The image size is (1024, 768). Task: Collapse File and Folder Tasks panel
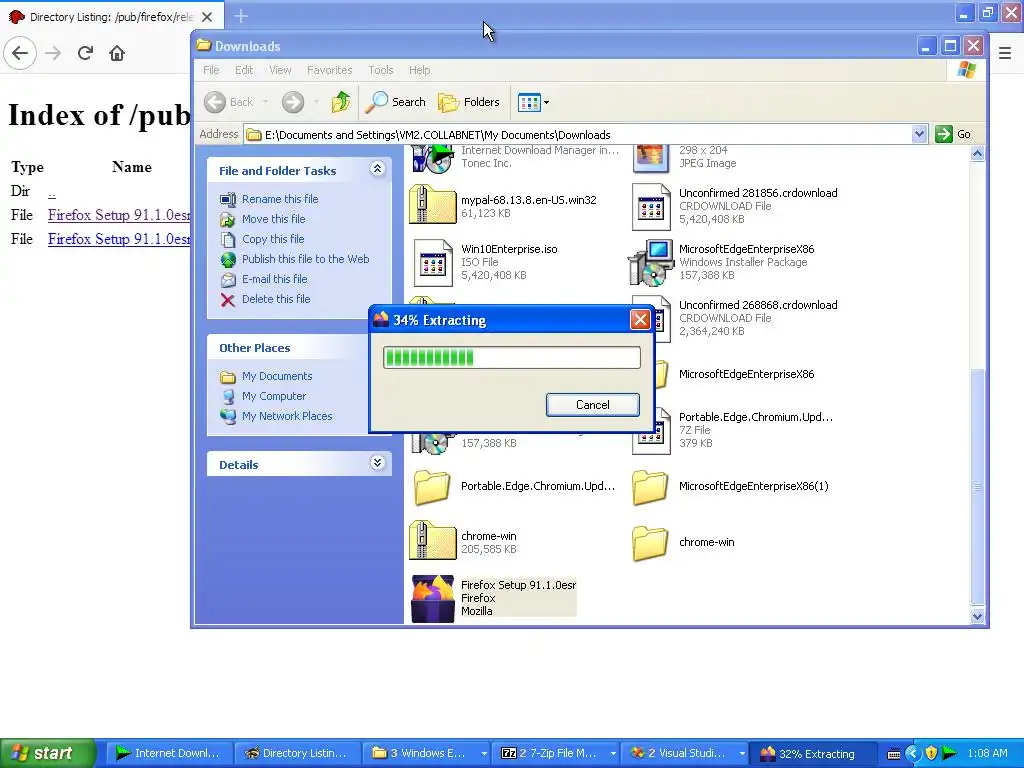pyautogui.click(x=377, y=169)
